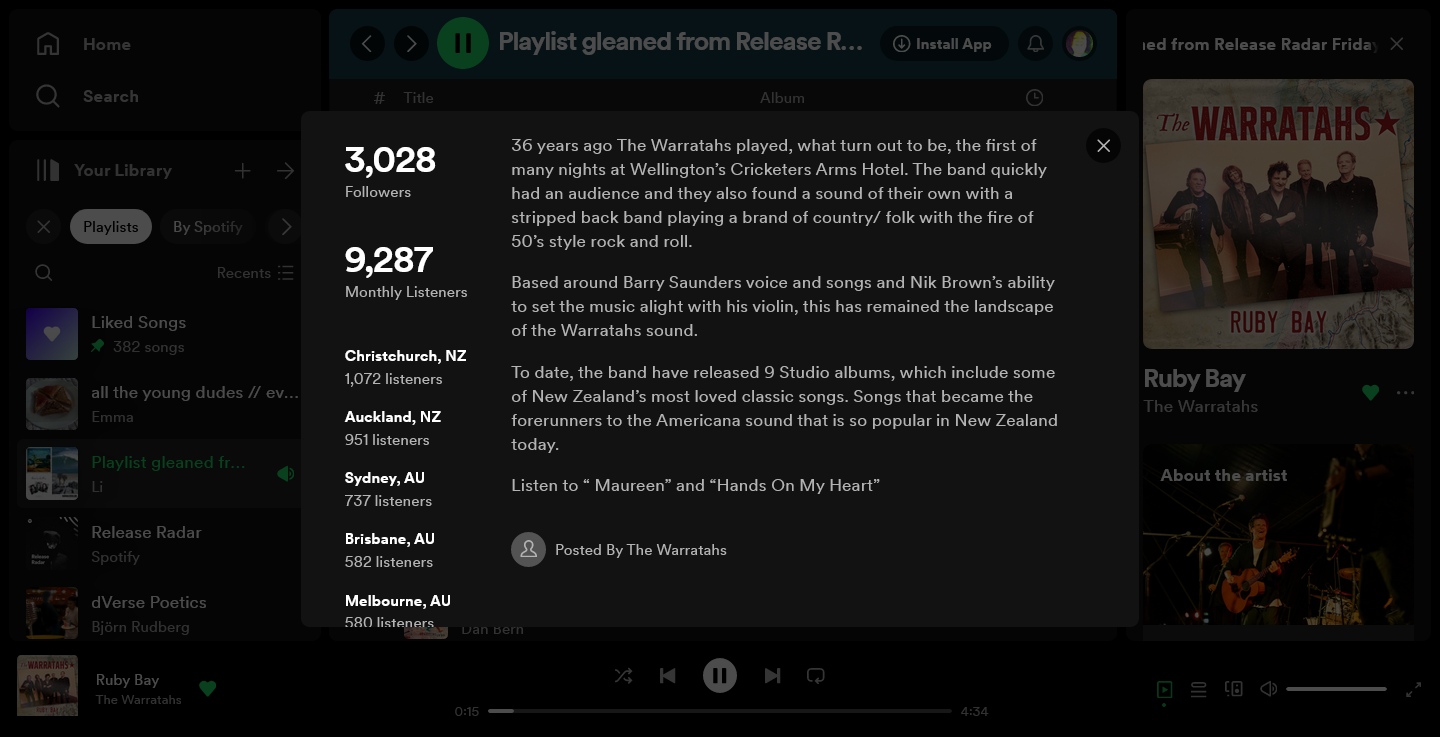Select the Playlists filter chip
Image resolution: width=1440 pixels, height=737 pixels.
[110, 227]
